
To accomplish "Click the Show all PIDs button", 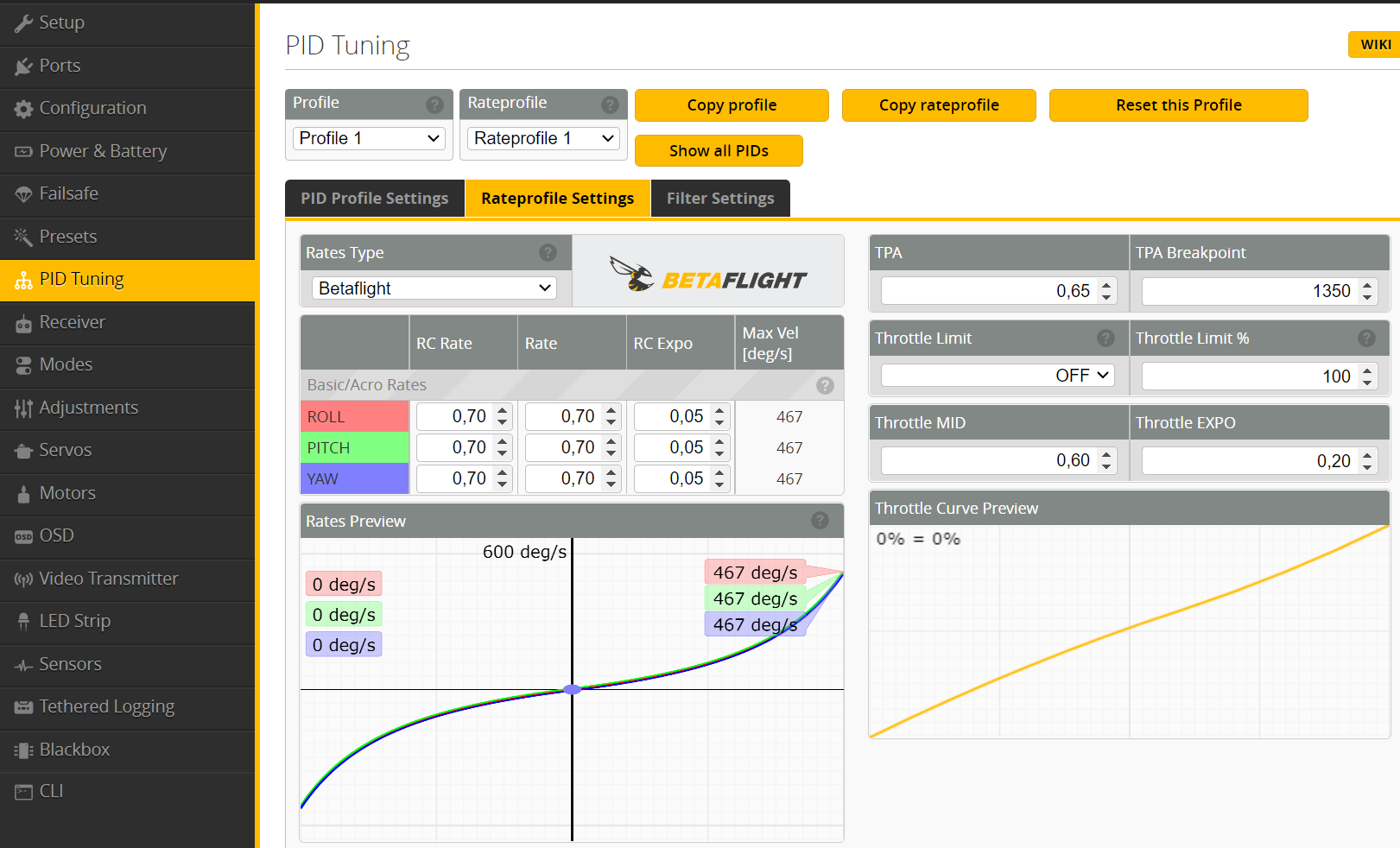I will point(718,151).
